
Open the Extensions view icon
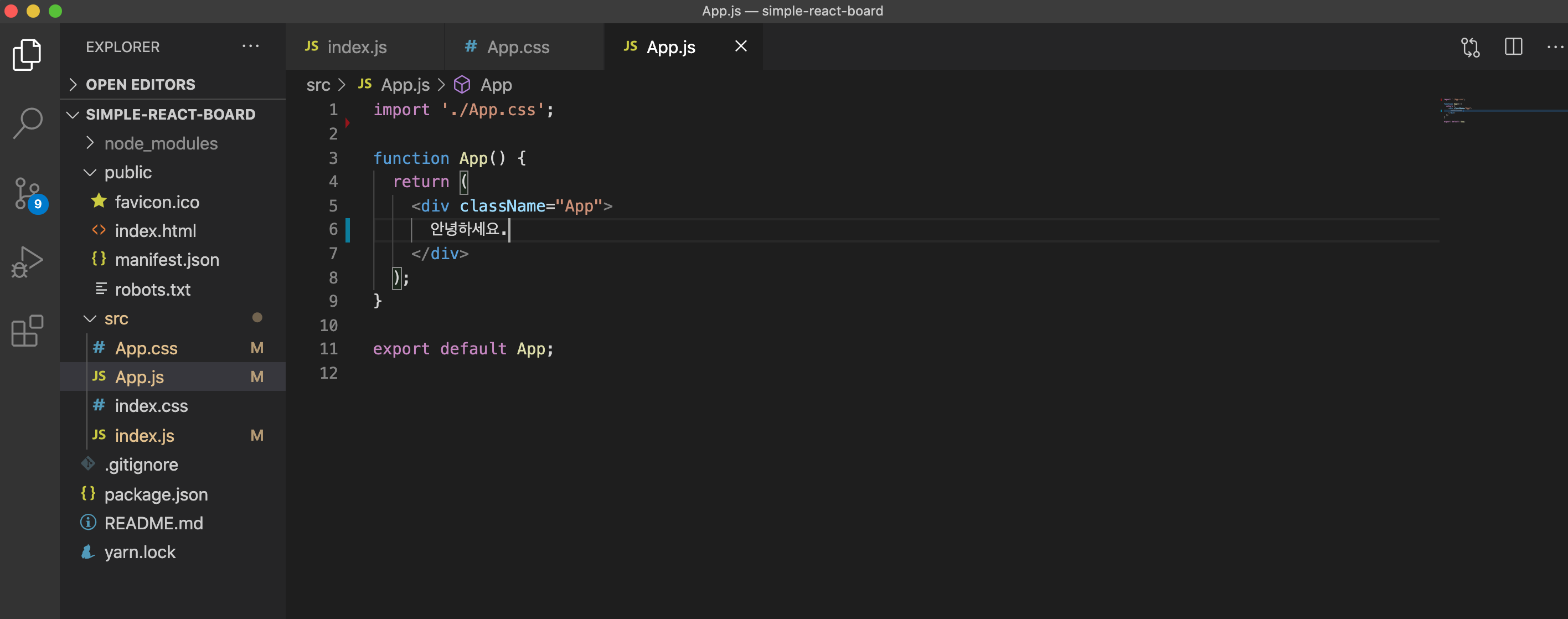click(x=27, y=331)
